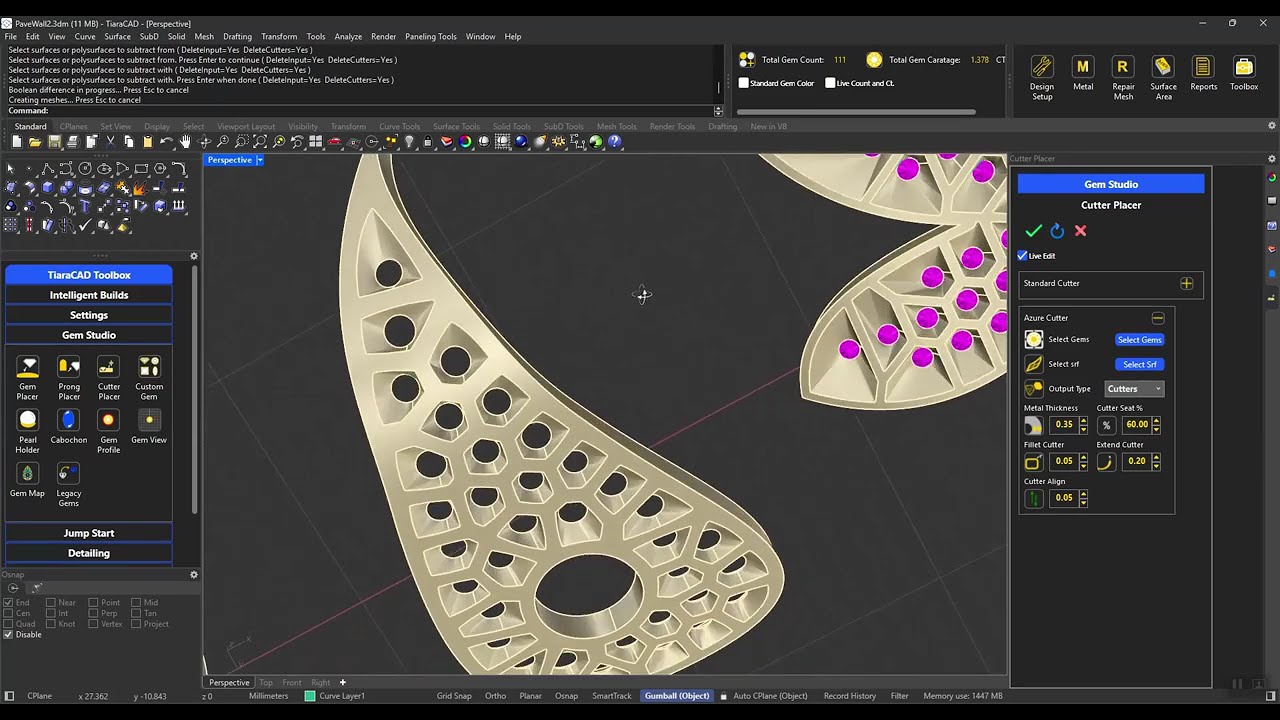Image resolution: width=1280 pixels, height=720 pixels.
Task: Click the save disk icon in Standard toolbar
Action: click(54, 142)
